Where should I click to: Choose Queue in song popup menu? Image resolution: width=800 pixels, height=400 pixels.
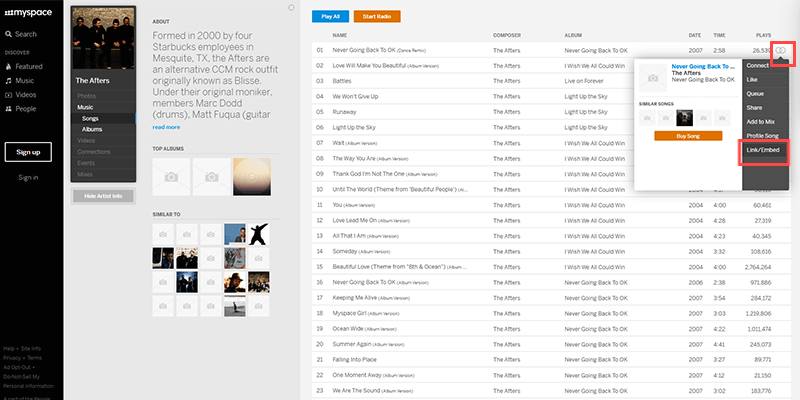(x=755, y=94)
